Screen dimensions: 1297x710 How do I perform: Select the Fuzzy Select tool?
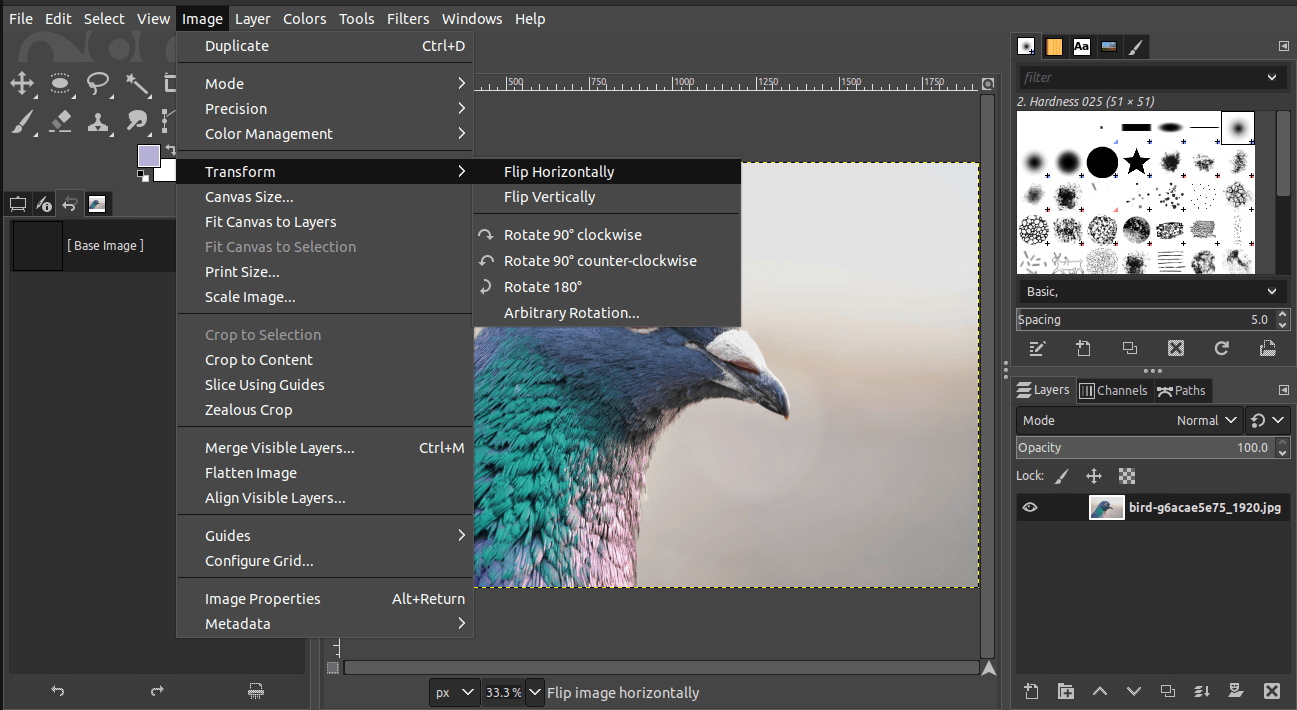point(136,84)
